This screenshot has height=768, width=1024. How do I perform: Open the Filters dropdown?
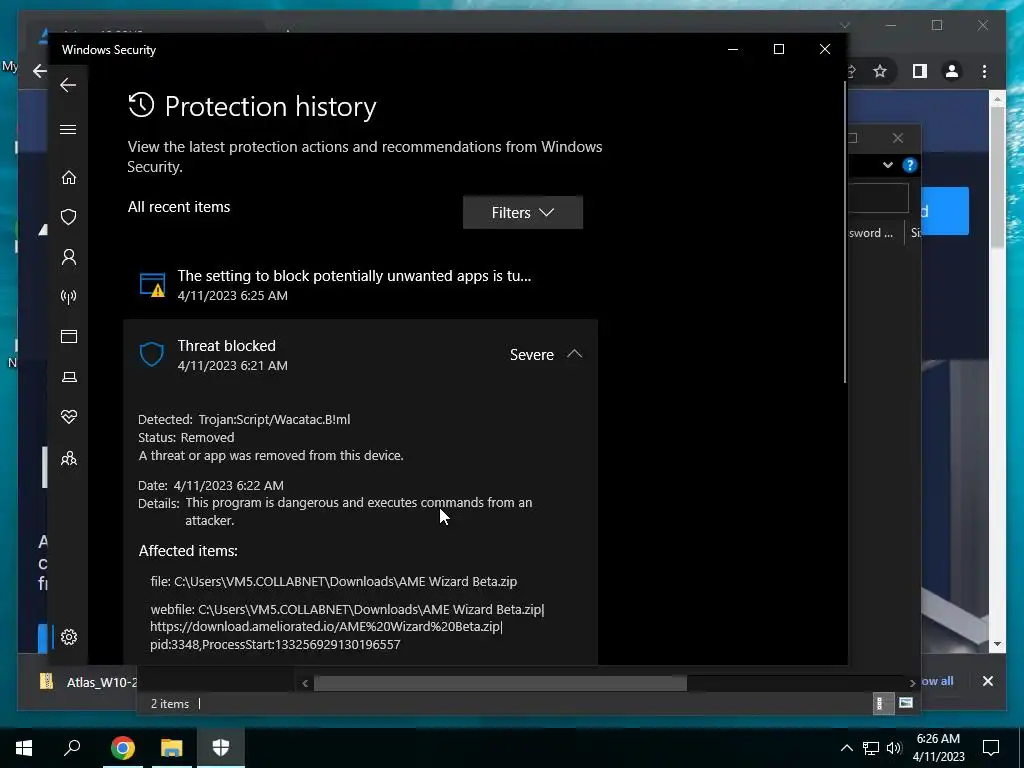522,212
